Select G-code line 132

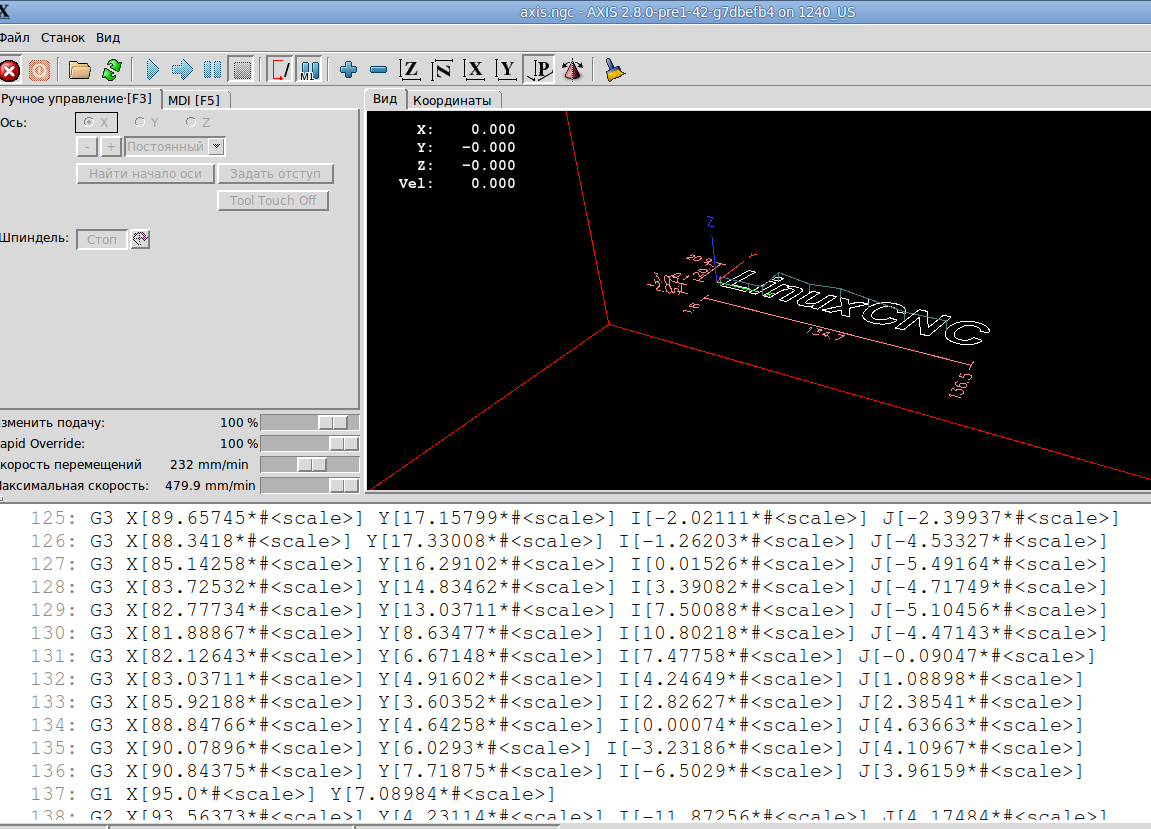coord(557,679)
